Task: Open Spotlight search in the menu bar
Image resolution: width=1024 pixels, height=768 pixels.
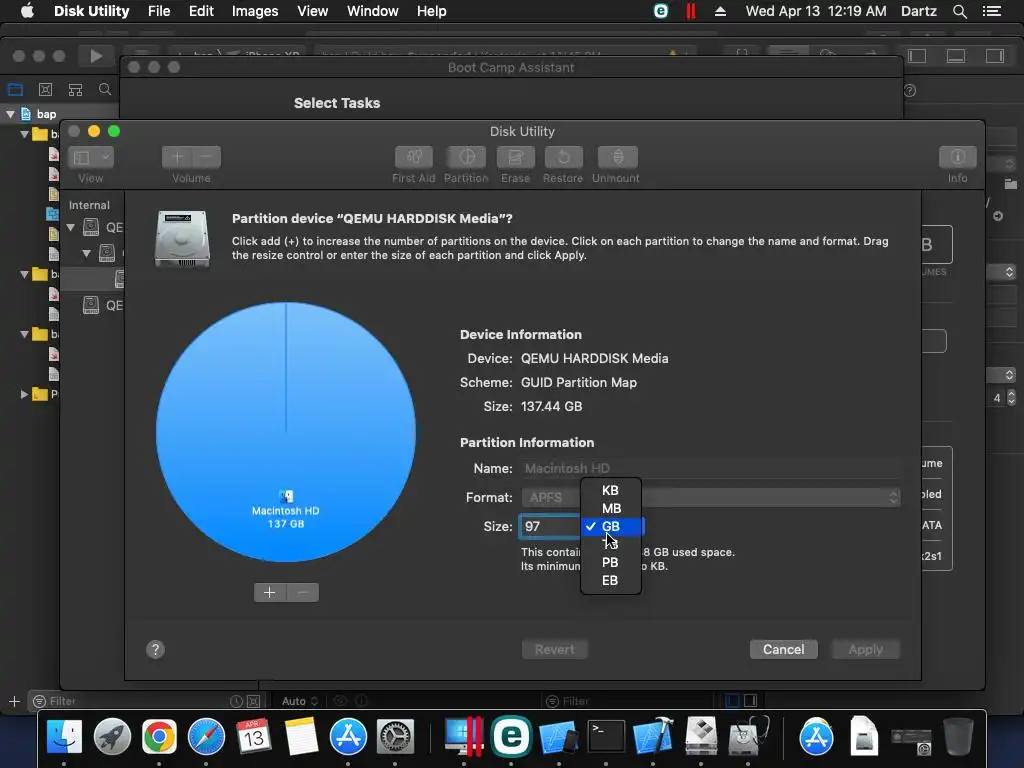Action: (959, 11)
